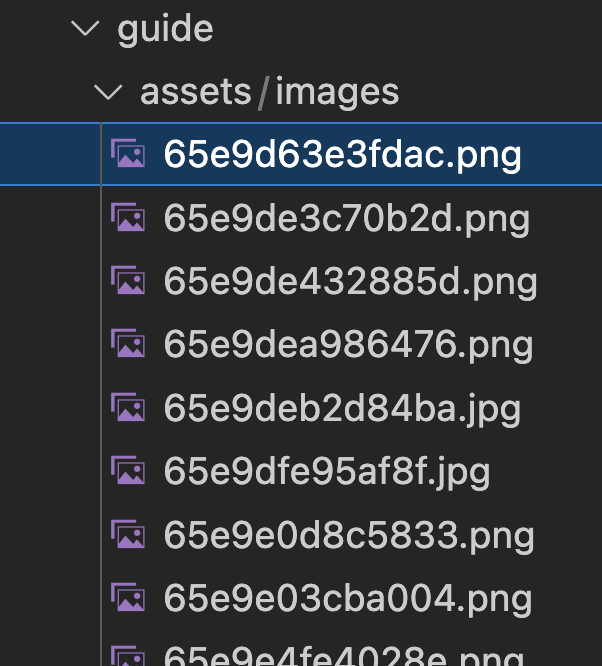
Task: Open file 65e9dfe95af8f.jpg
Action: pyautogui.click(x=327, y=472)
